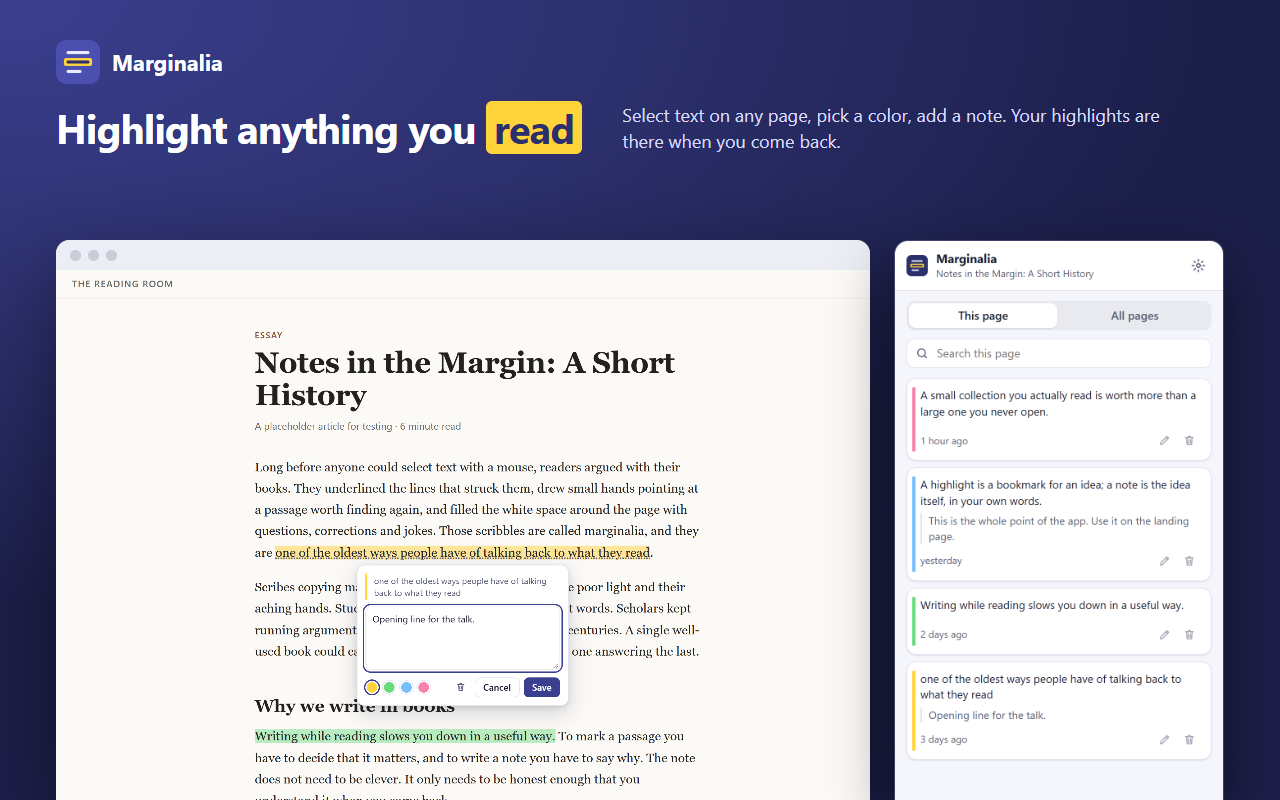Switch to the All pages tab
The width and height of the screenshot is (1280, 800).
click(1135, 316)
